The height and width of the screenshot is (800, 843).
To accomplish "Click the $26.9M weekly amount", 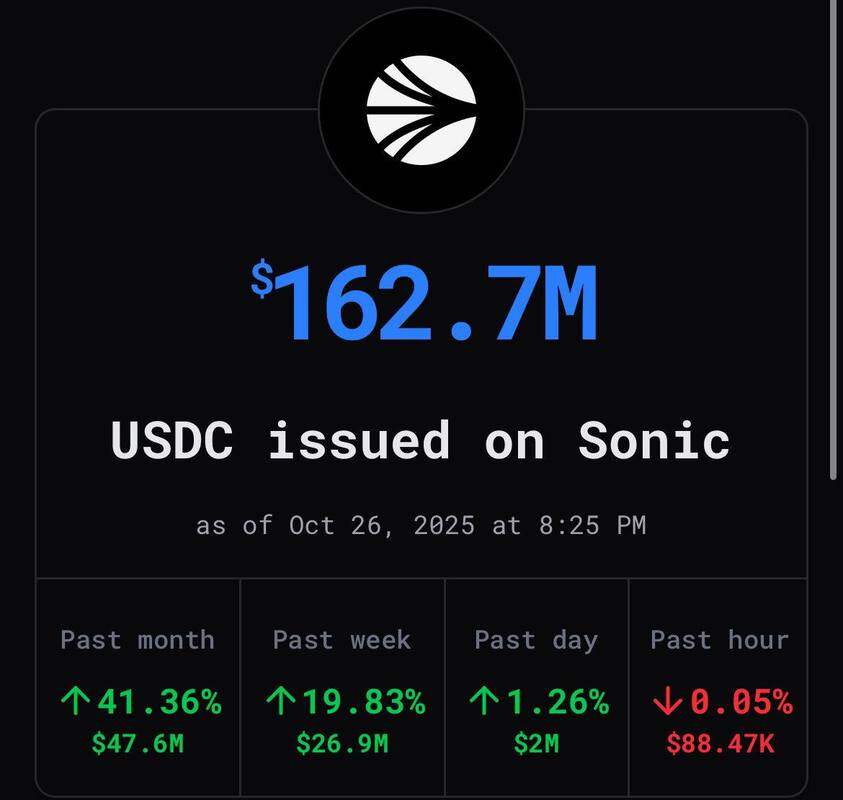I will (x=342, y=743).
